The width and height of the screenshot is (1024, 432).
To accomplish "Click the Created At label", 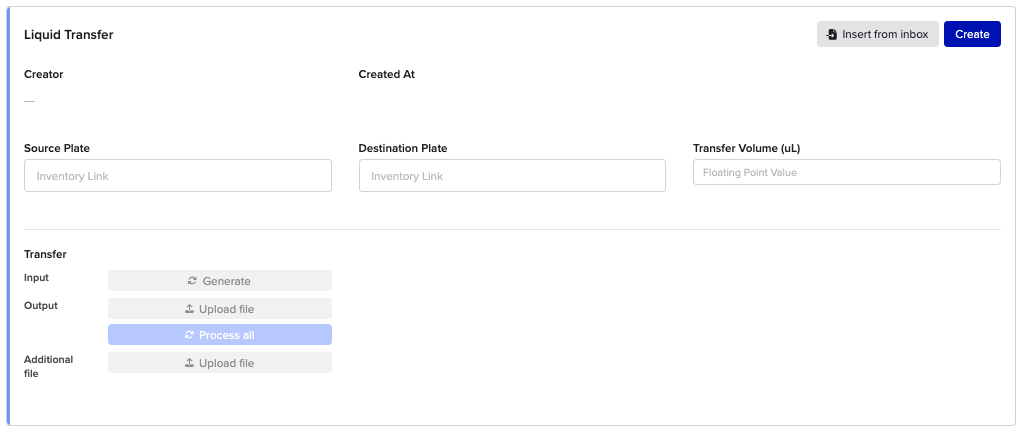I will click(386, 74).
